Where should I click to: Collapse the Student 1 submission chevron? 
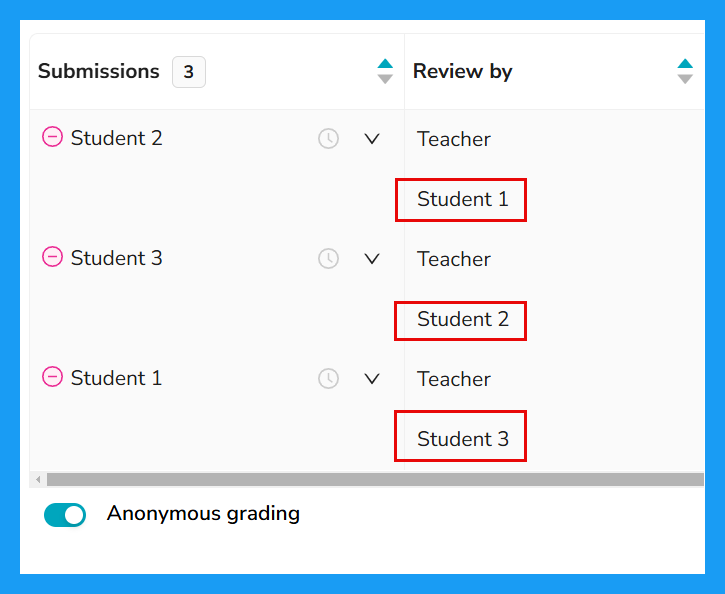(x=372, y=379)
